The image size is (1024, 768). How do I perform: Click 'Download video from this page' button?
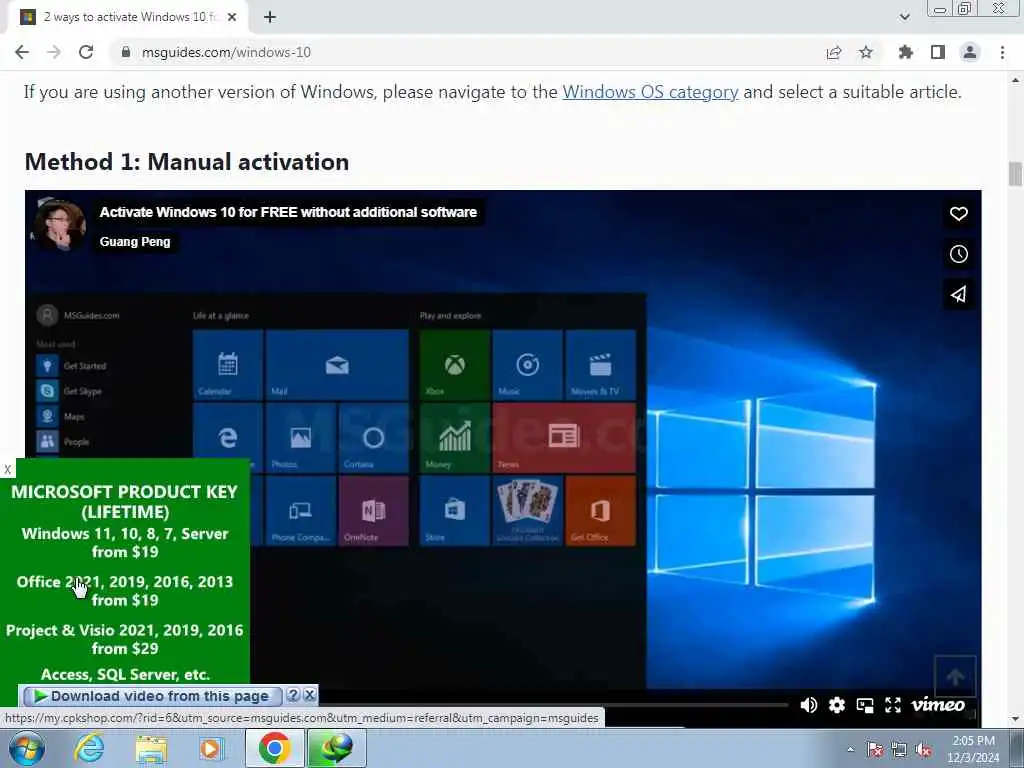coord(153,696)
